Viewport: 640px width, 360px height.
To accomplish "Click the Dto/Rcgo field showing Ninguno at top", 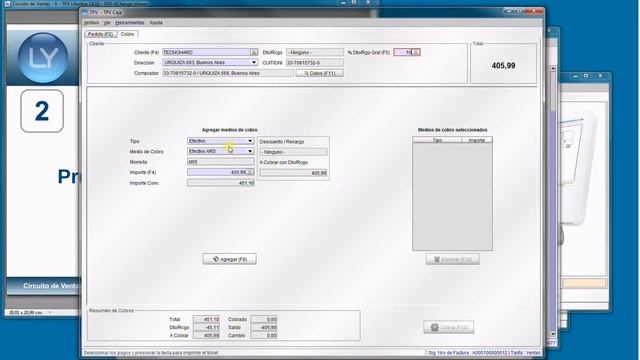I will [315, 52].
